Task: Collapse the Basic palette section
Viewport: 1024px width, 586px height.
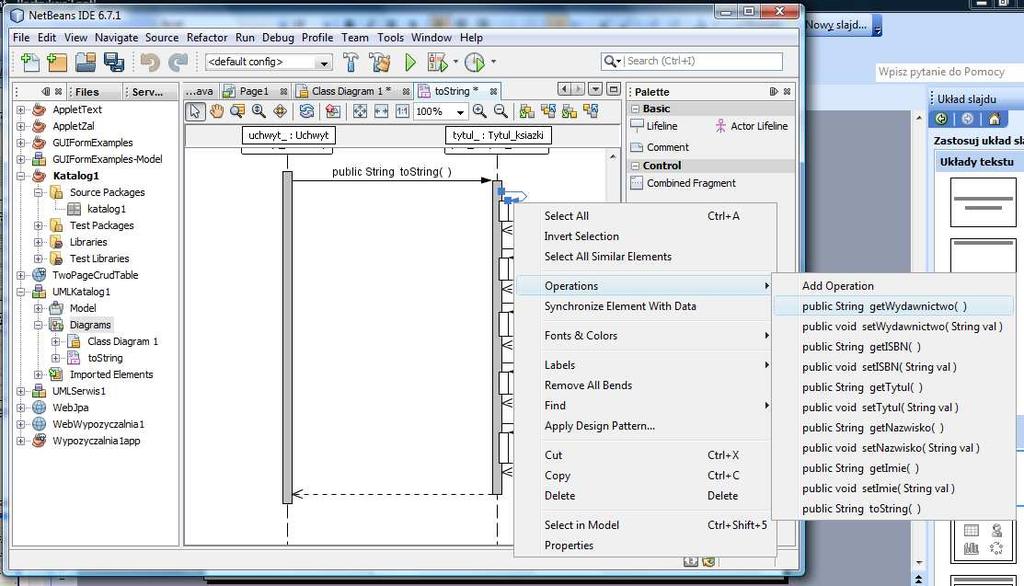Action: coord(635,109)
